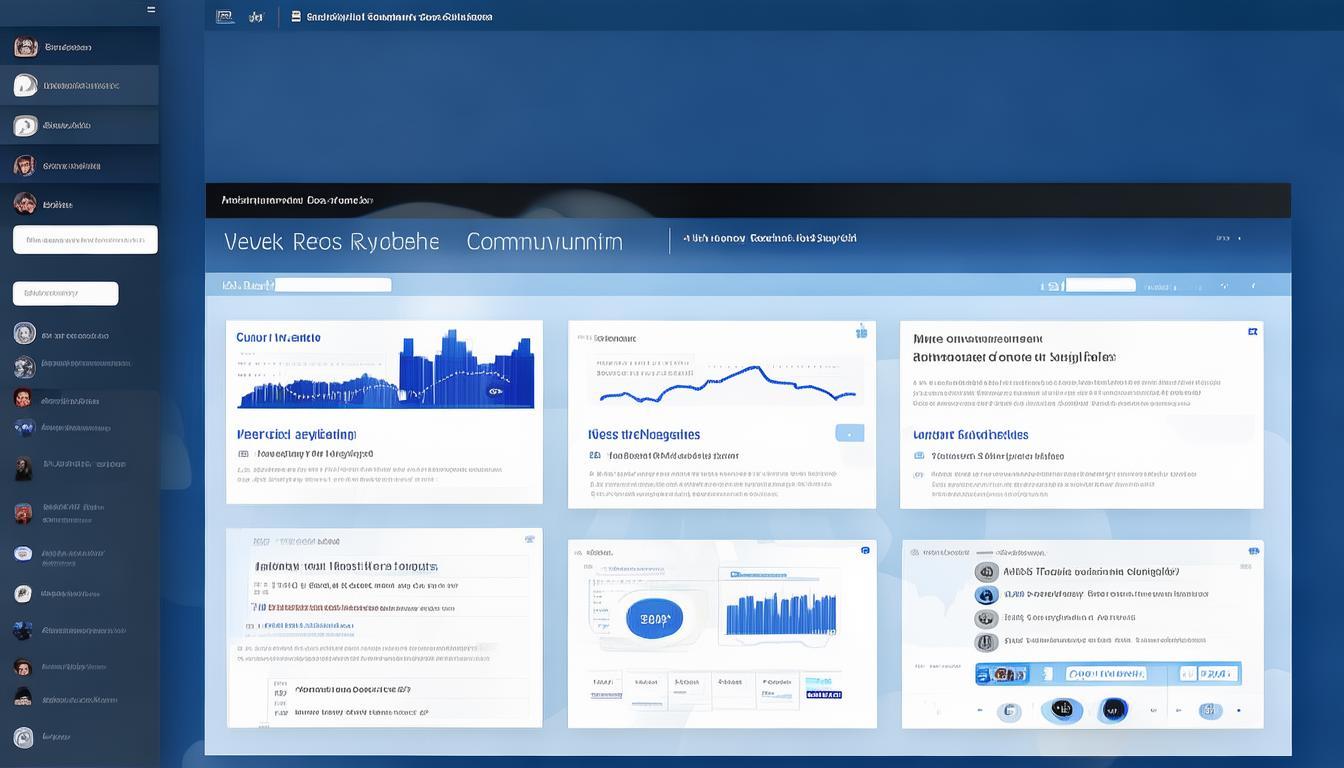Select the second highlighted sidebar item

(80, 125)
